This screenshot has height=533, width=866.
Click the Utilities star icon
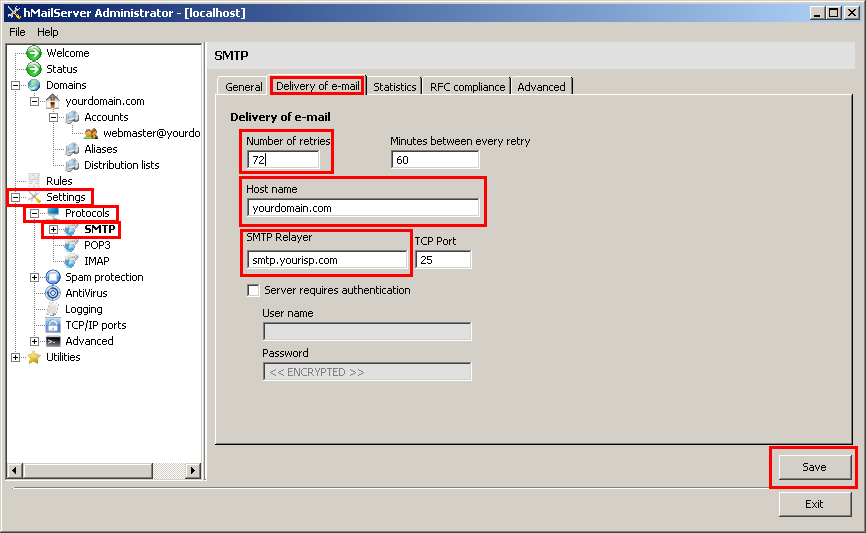pos(34,357)
